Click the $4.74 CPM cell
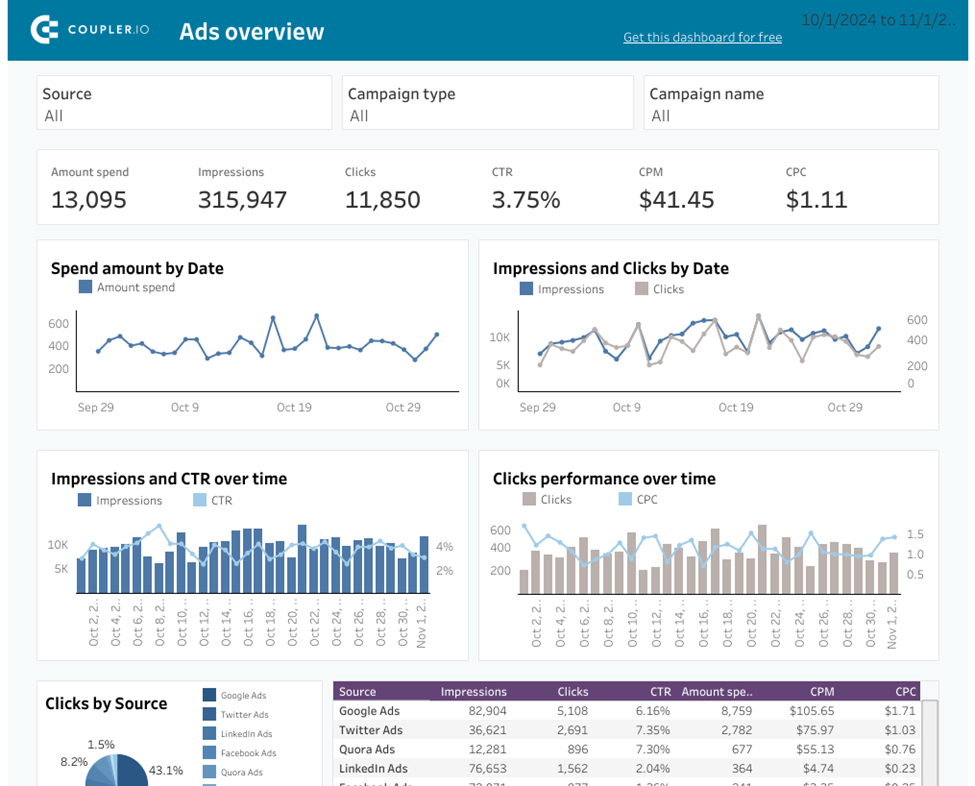The width and height of the screenshot is (975, 786). click(818, 769)
